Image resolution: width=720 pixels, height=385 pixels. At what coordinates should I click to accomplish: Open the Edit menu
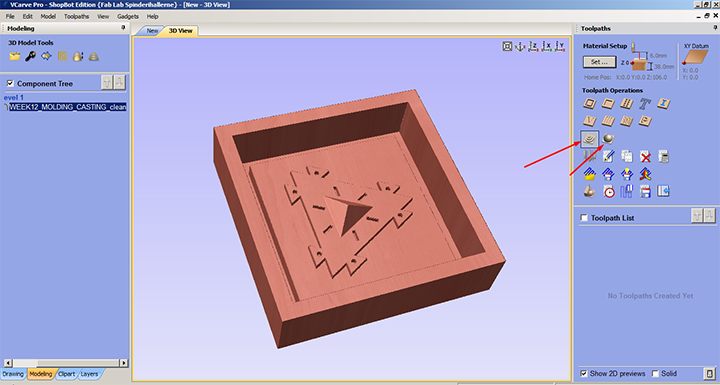tap(28, 17)
